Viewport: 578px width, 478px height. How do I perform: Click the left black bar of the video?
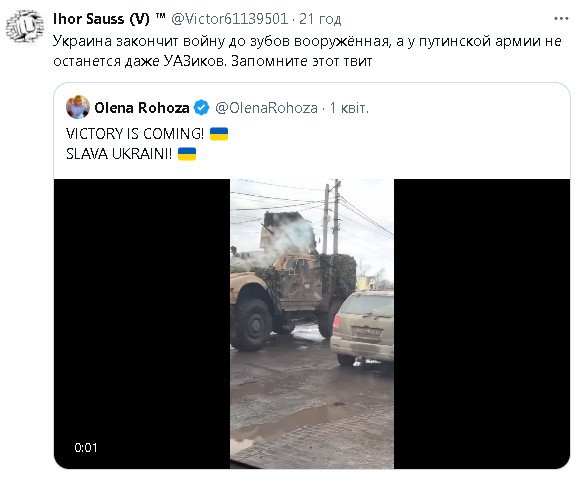point(142,324)
